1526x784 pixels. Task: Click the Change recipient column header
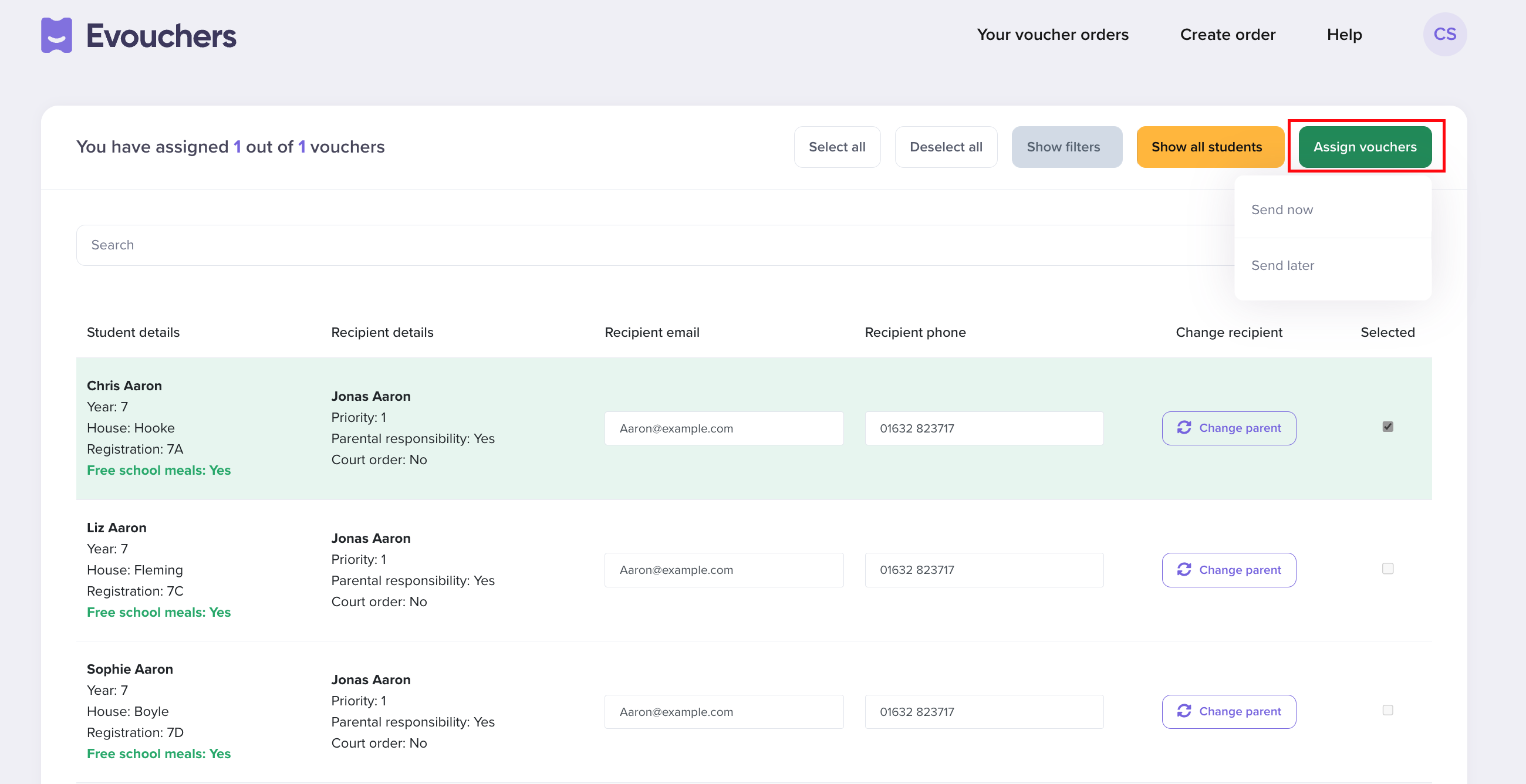1228,332
